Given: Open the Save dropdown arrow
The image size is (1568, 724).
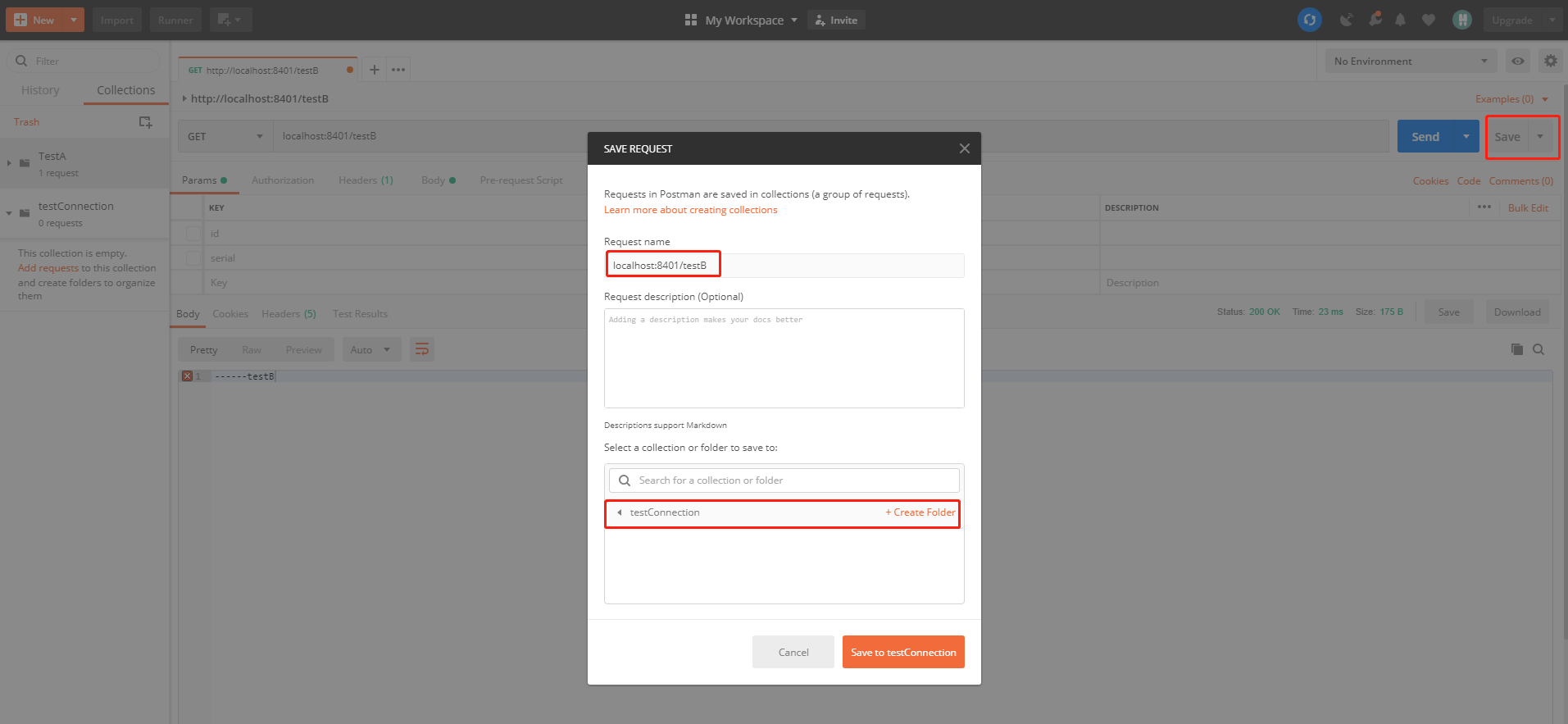Looking at the screenshot, I should (x=1541, y=137).
